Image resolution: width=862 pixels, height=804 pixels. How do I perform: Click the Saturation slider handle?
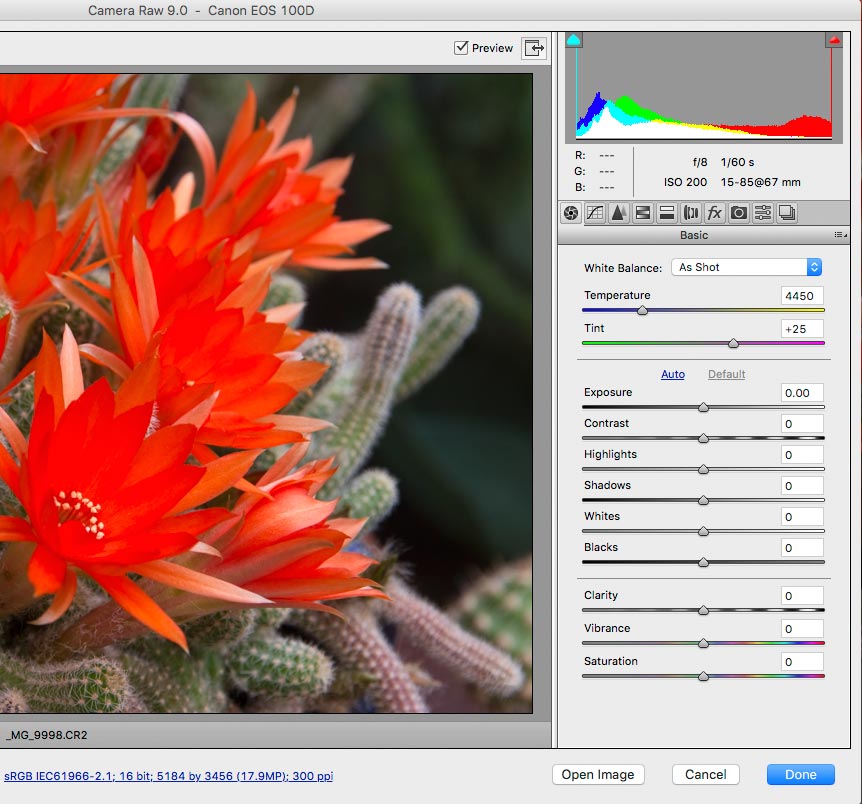point(703,676)
